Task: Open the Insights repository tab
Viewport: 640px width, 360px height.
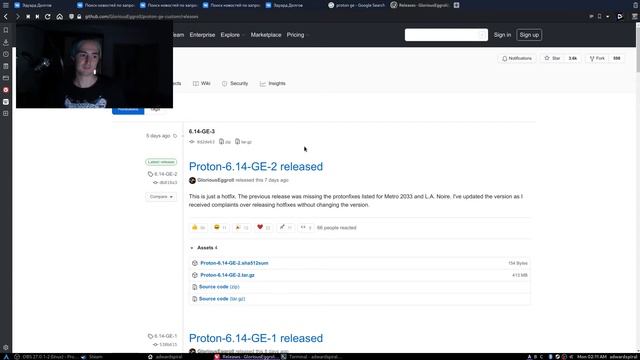Action: 273,83
